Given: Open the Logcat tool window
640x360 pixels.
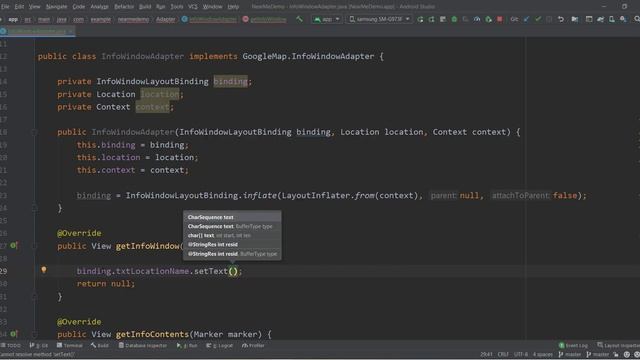Looking at the screenshot, I should click(x=219, y=345).
